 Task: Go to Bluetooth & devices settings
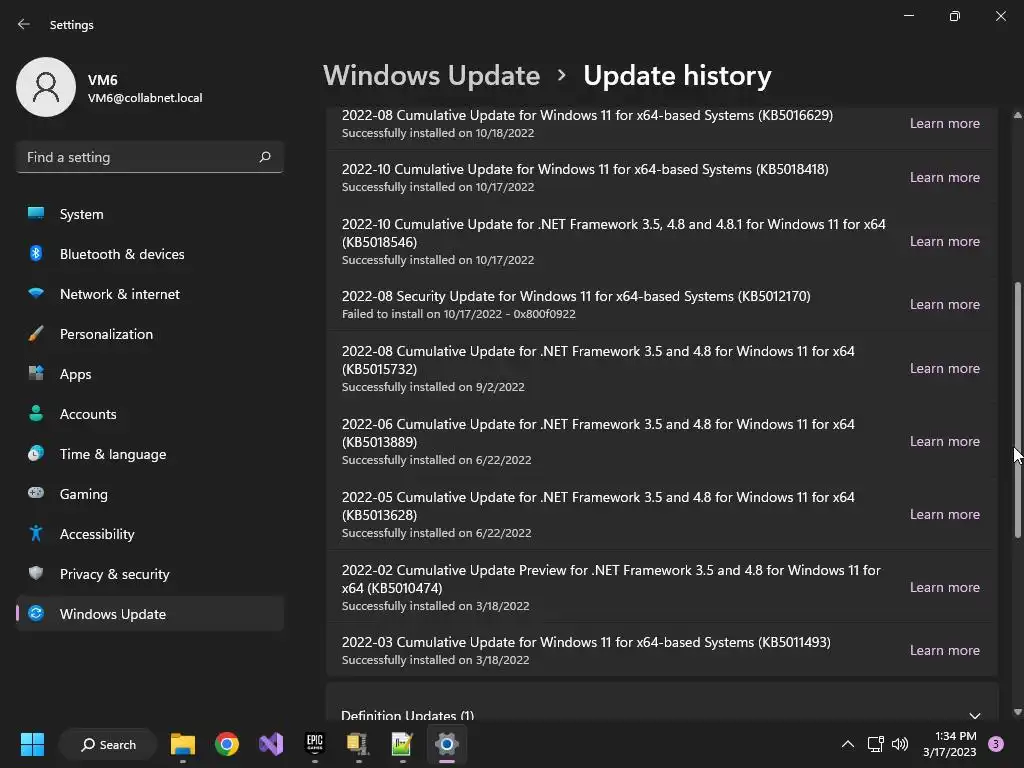pos(149,253)
